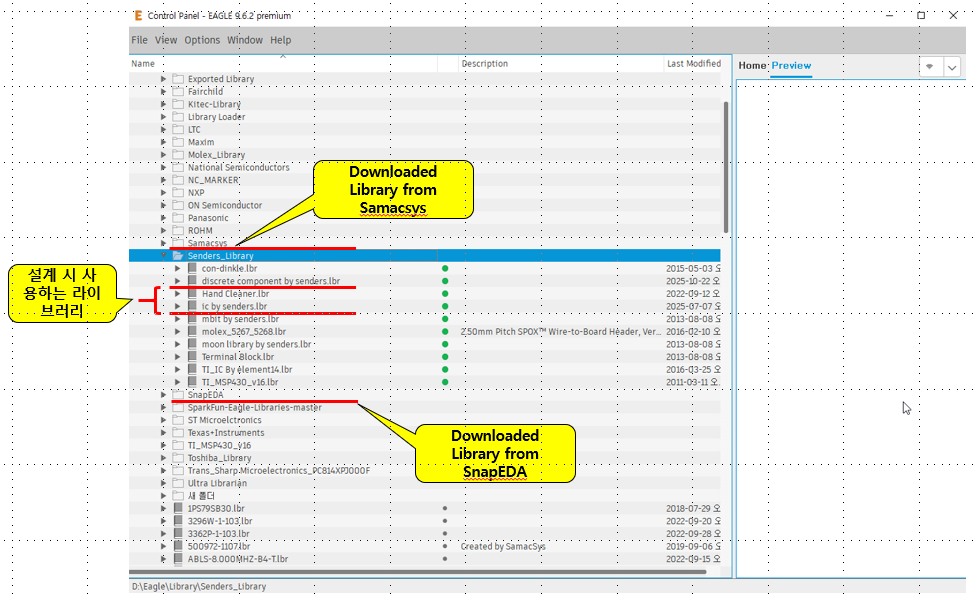Click the Panasonic folder icon
The width and height of the screenshot is (977, 600).
point(178,218)
